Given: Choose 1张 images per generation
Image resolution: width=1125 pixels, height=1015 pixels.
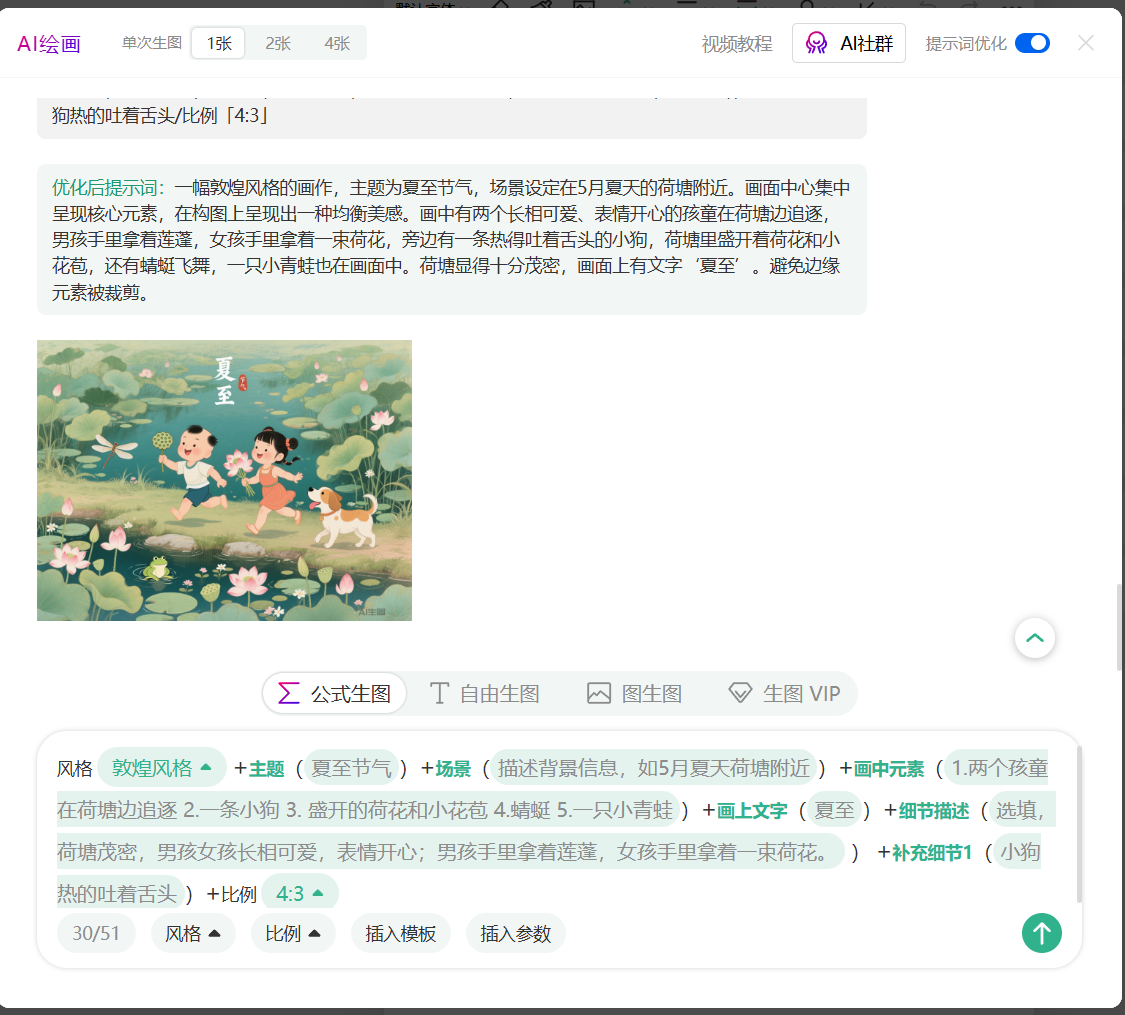Looking at the screenshot, I should (x=218, y=43).
